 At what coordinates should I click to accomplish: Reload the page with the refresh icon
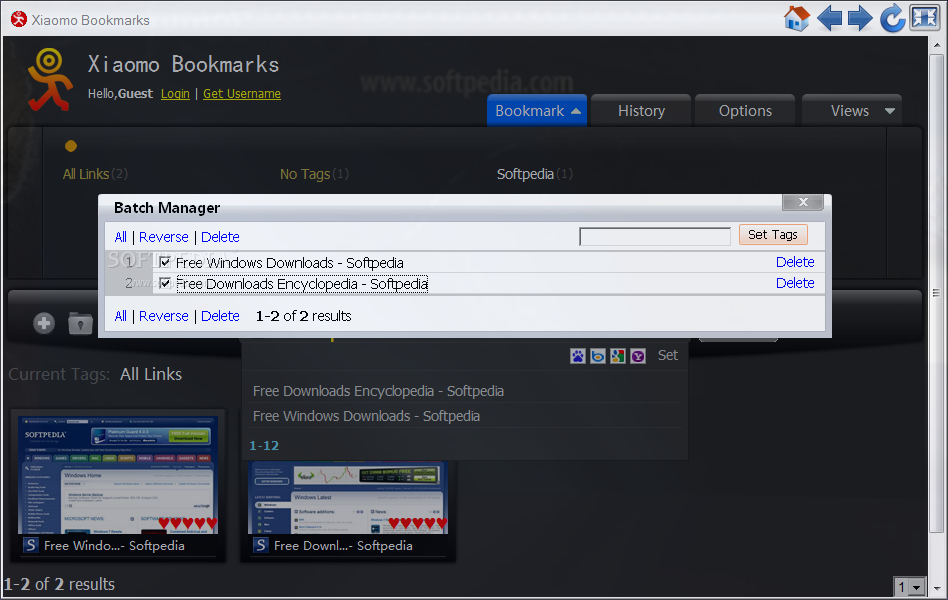tap(892, 18)
